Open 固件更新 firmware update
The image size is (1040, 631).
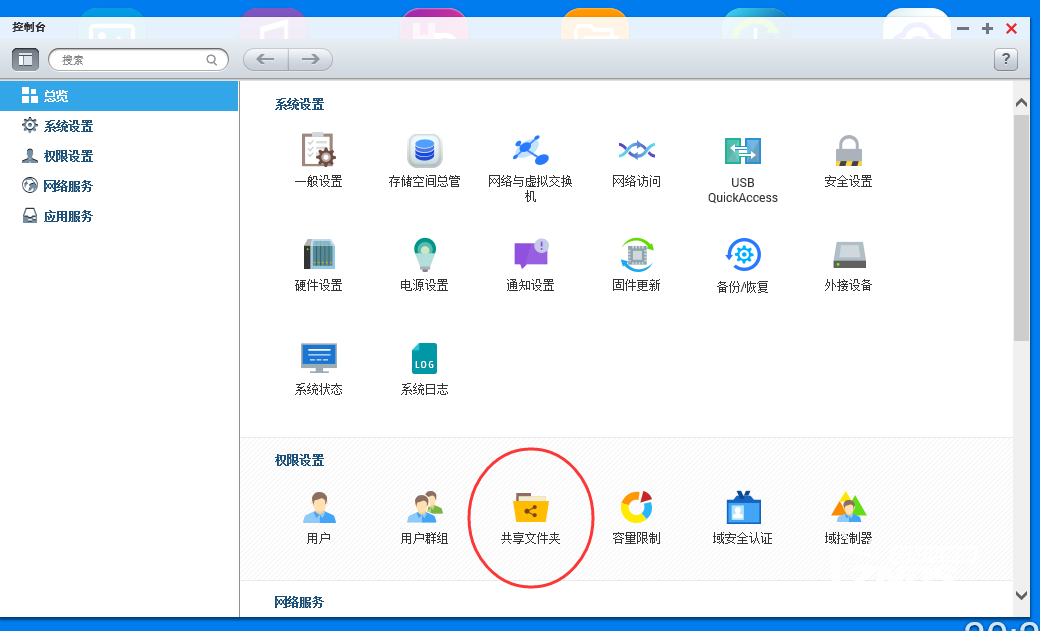pos(637,254)
